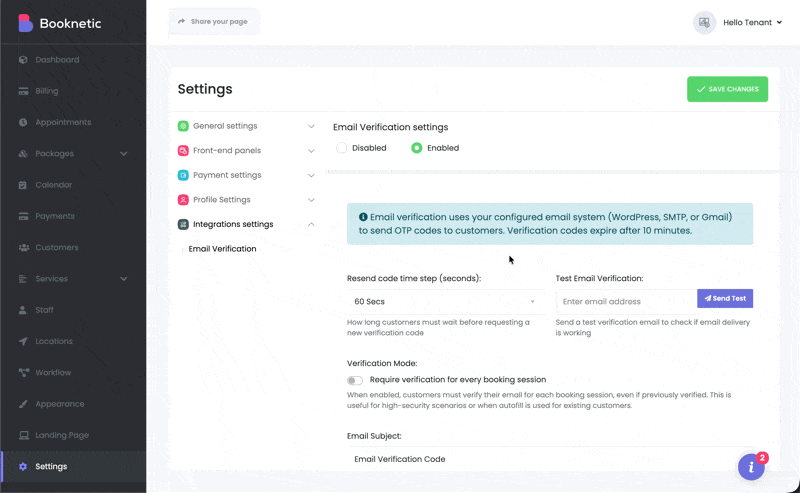The image size is (800, 493).
Task: Click the Appointments clock icon
Action: [23, 122]
